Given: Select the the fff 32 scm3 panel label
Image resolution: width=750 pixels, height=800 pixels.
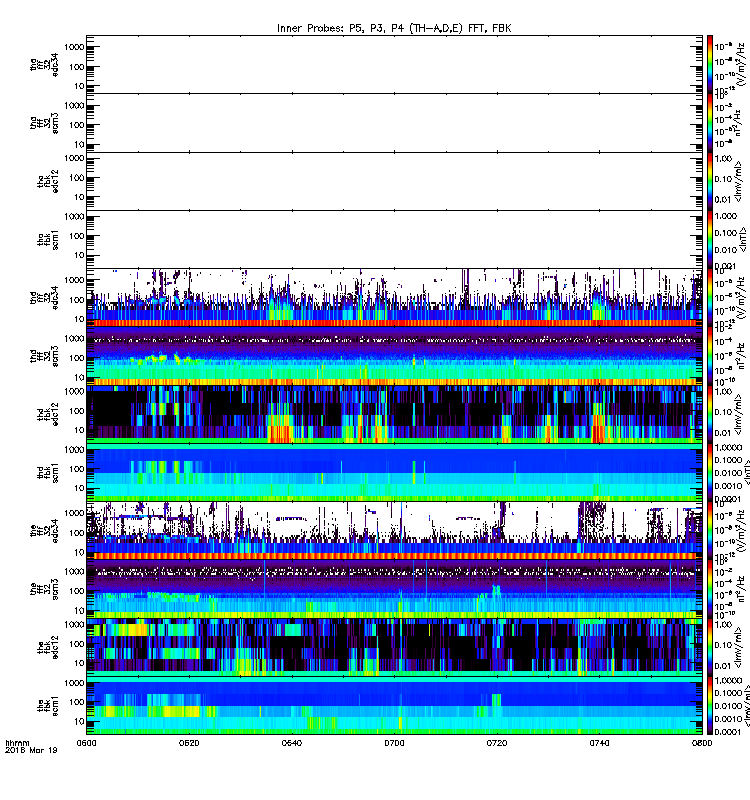Looking at the screenshot, I should pos(44,589).
